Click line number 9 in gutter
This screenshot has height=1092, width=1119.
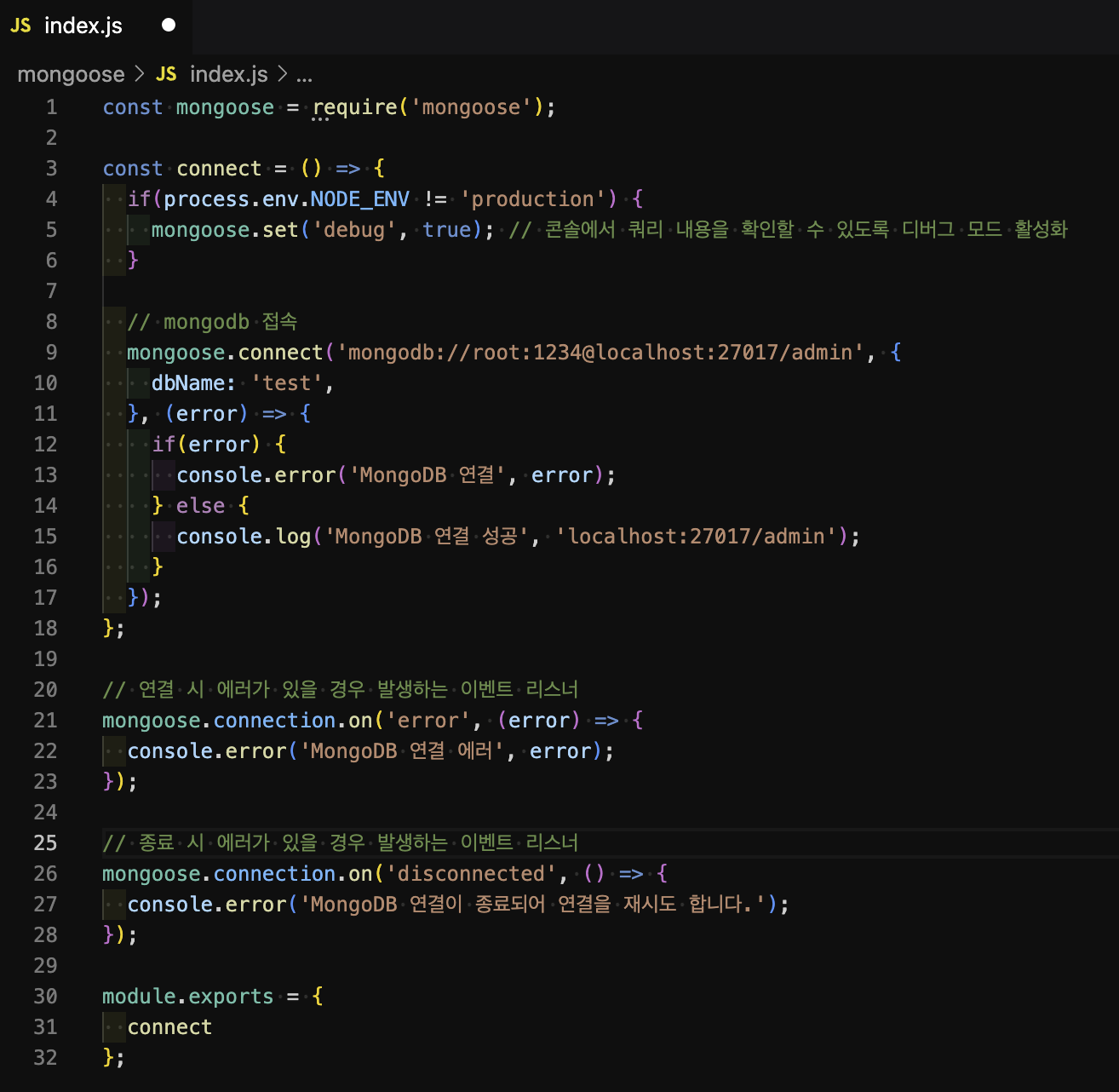pos(51,353)
